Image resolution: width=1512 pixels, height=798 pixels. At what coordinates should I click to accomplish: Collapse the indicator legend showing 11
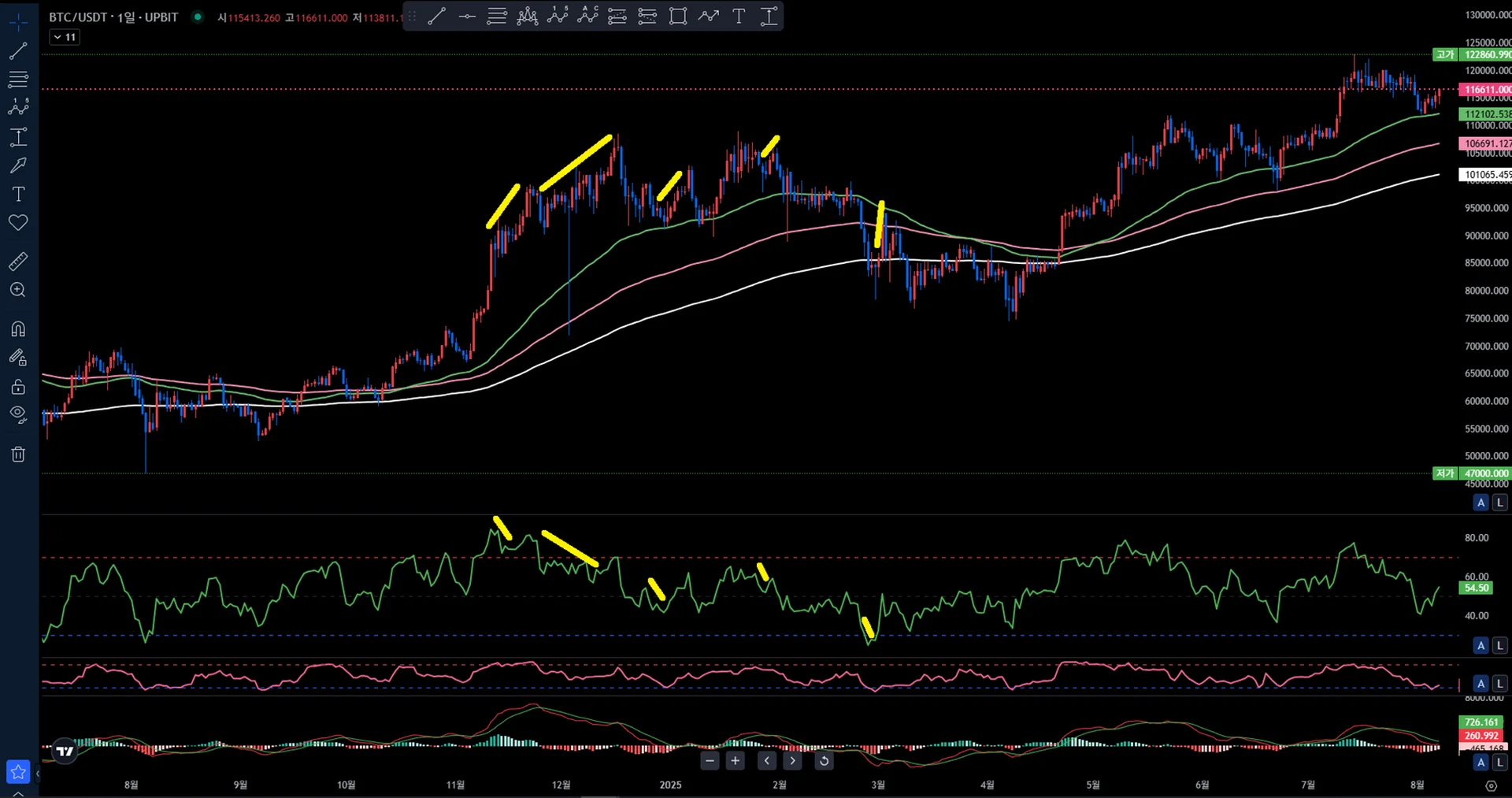(65, 37)
